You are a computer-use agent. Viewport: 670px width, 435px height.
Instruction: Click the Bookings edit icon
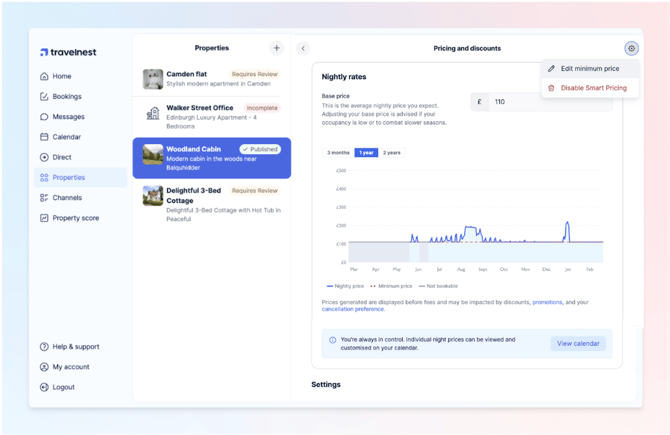44,97
